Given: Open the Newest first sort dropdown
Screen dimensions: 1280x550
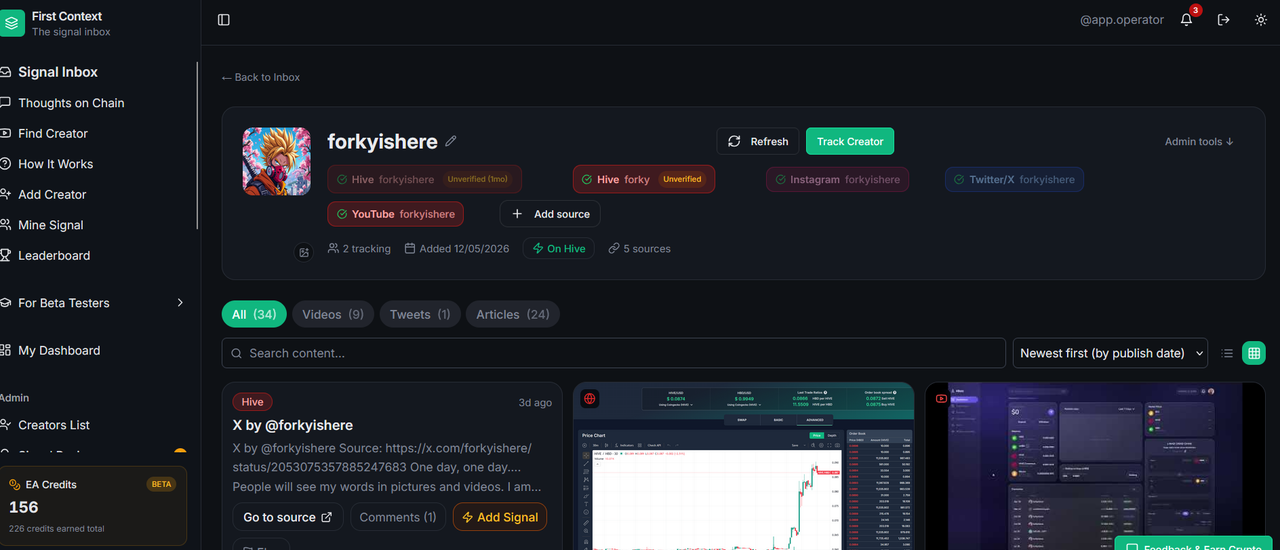Looking at the screenshot, I should [x=1110, y=353].
